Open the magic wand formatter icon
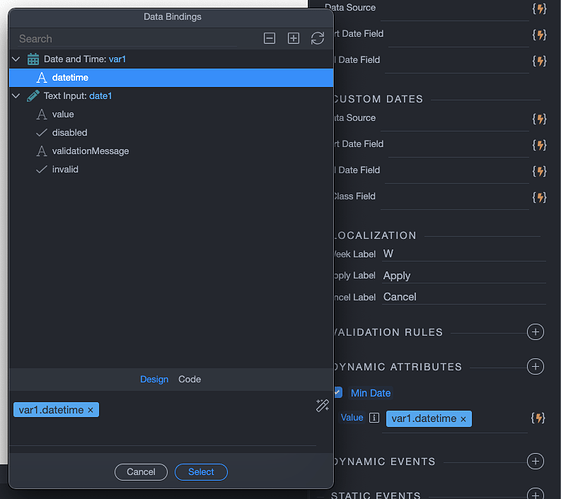 [x=322, y=406]
